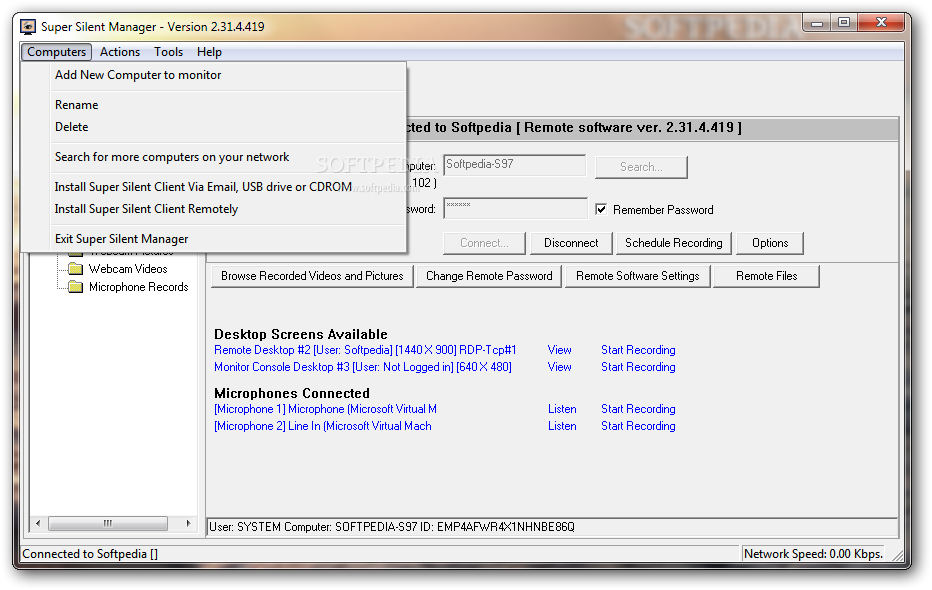
Task: Click the Super Silent Manager title bar icon
Action: click(27, 27)
